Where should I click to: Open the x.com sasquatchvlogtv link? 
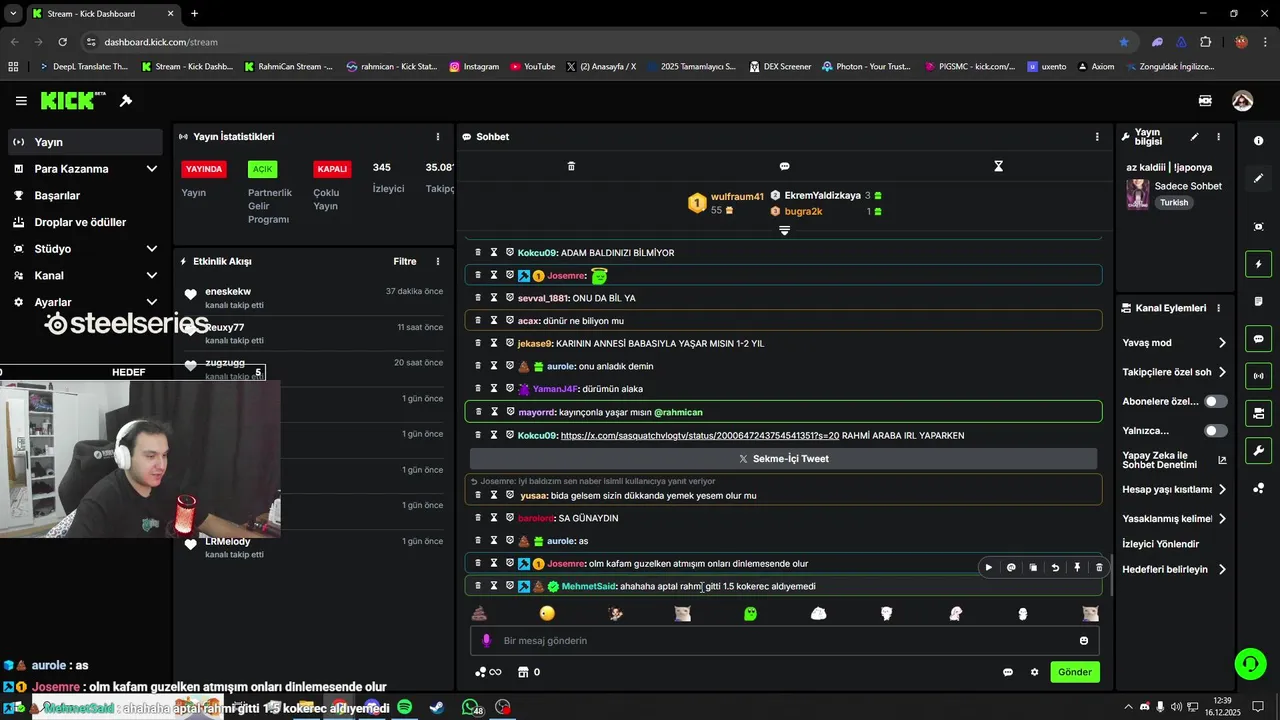pyautogui.click(x=700, y=436)
